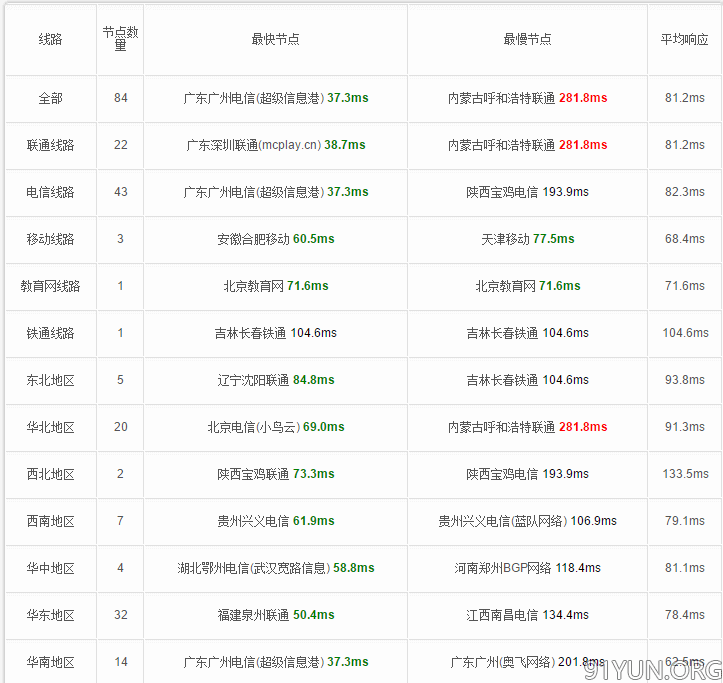Image resolution: width=723 pixels, height=683 pixels.
Task: Select the 铁通线路 row label
Action: [50, 333]
